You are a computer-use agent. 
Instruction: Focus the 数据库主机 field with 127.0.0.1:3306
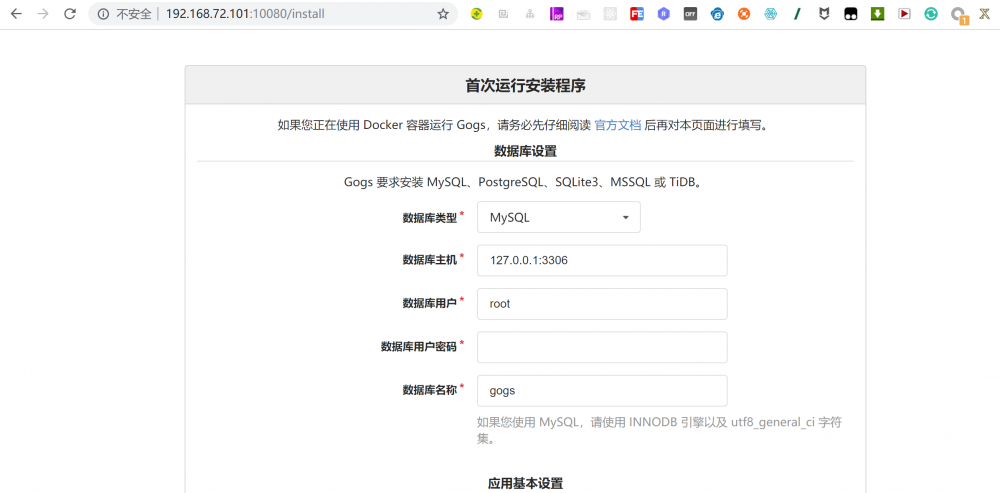(x=602, y=260)
